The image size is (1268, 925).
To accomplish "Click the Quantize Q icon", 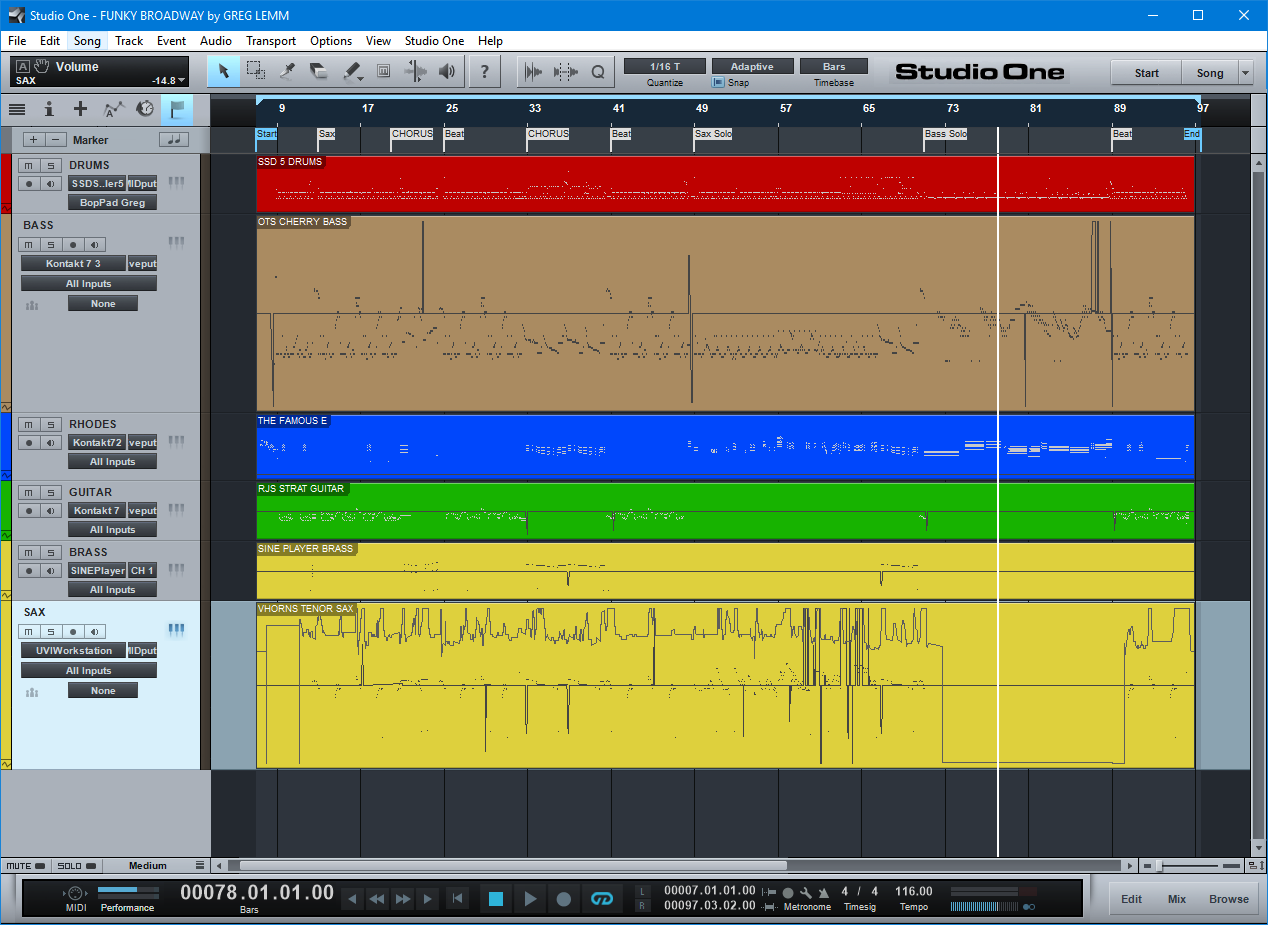I will 598,71.
